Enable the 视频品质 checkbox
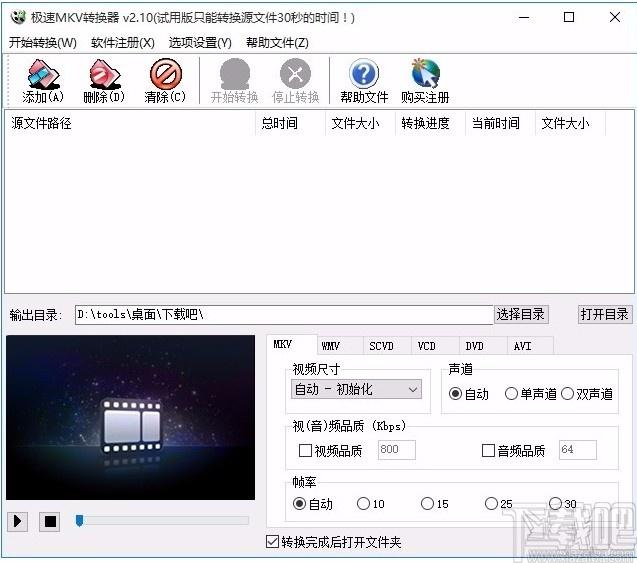Image resolution: width=637 pixels, height=563 pixels. [x=306, y=450]
